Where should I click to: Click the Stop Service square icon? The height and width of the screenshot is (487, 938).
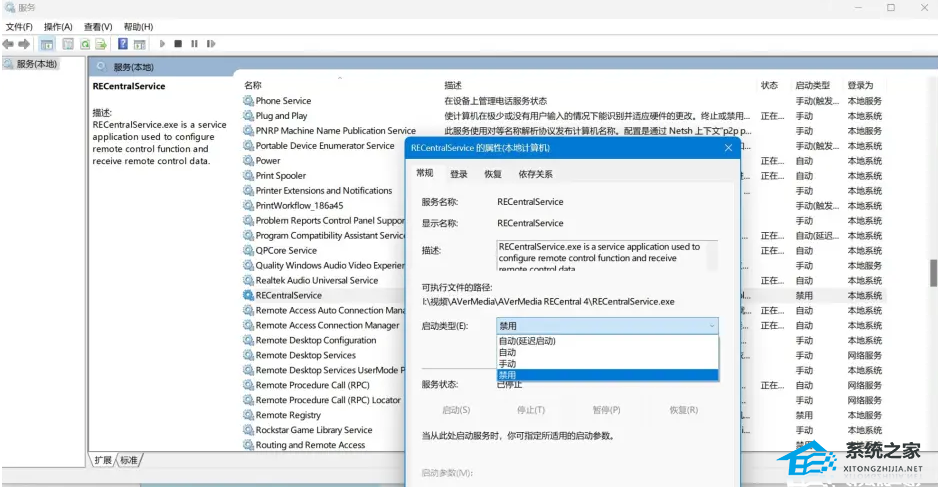pyautogui.click(x=178, y=44)
